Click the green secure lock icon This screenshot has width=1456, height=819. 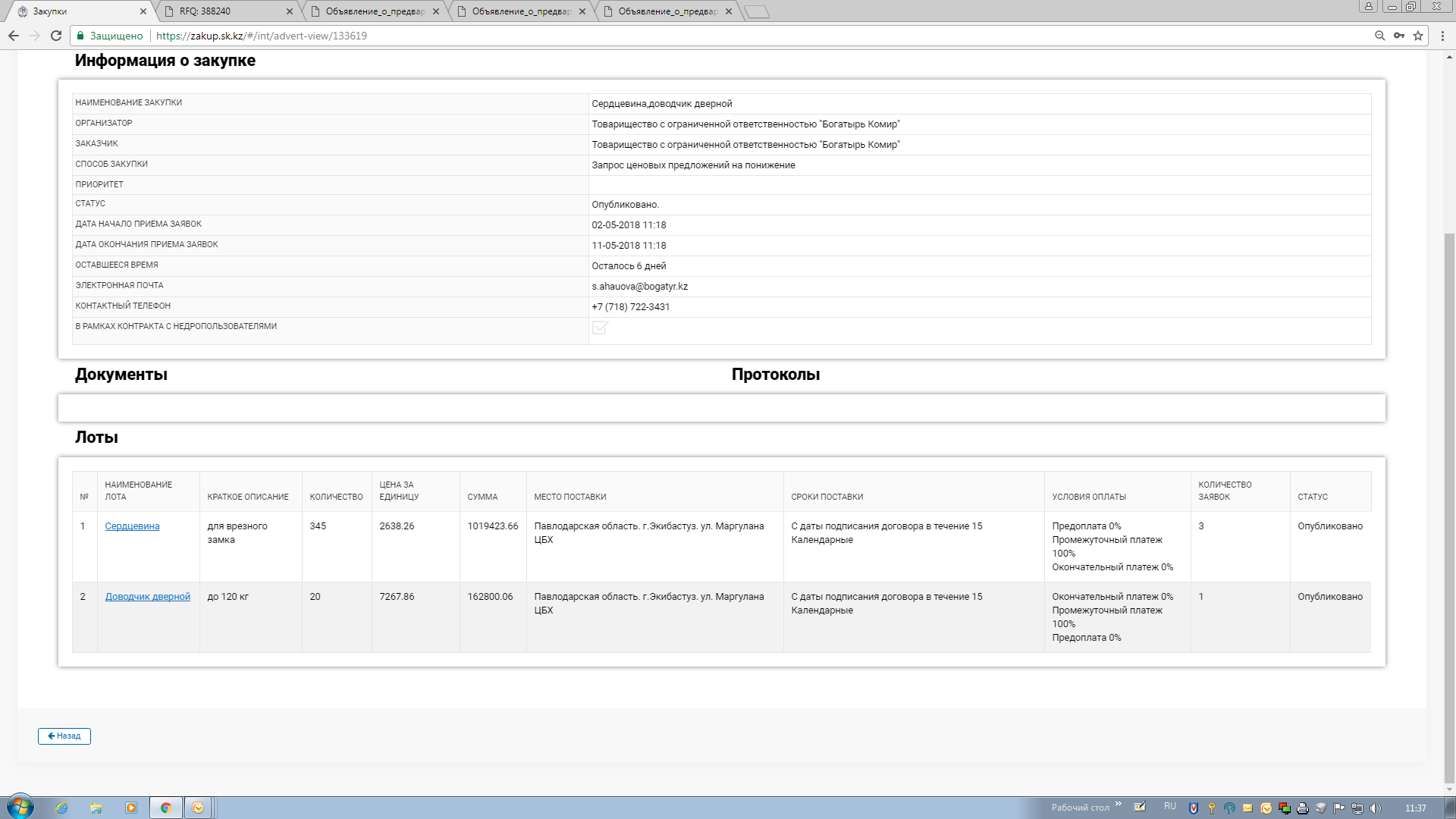(80, 36)
